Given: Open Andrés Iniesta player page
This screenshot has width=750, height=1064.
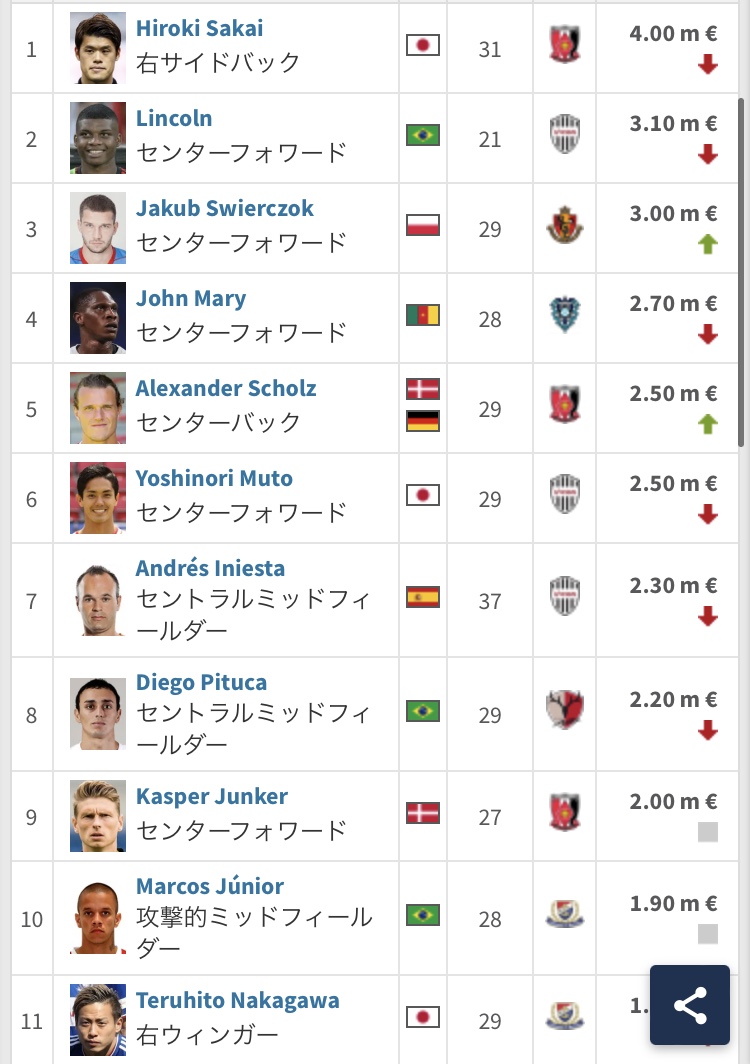Looking at the screenshot, I should [210, 568].
